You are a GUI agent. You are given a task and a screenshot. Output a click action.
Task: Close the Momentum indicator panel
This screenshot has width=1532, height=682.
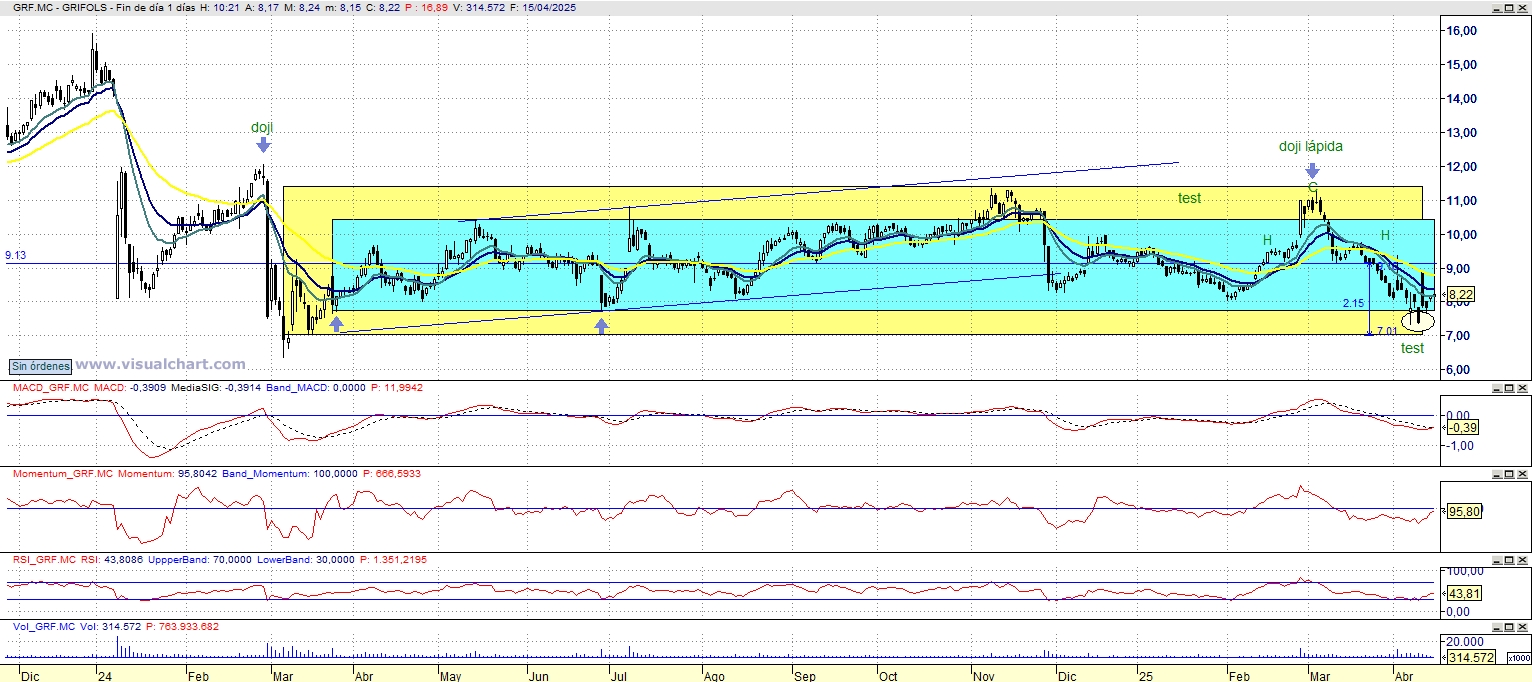point(1522,473)
